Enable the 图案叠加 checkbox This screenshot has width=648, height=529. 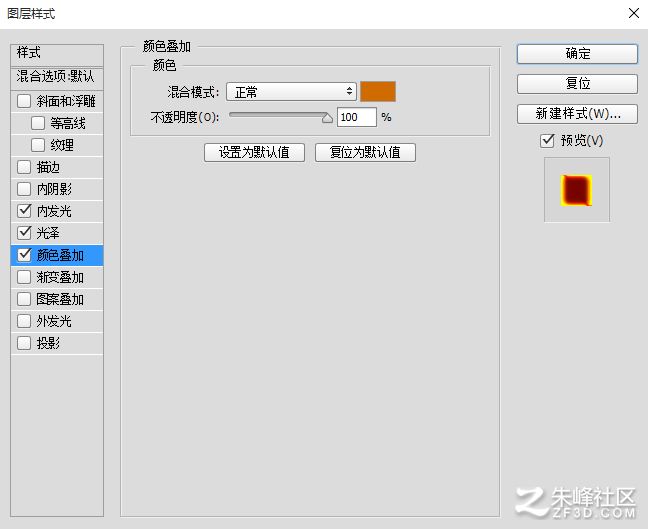coord(24,299)
